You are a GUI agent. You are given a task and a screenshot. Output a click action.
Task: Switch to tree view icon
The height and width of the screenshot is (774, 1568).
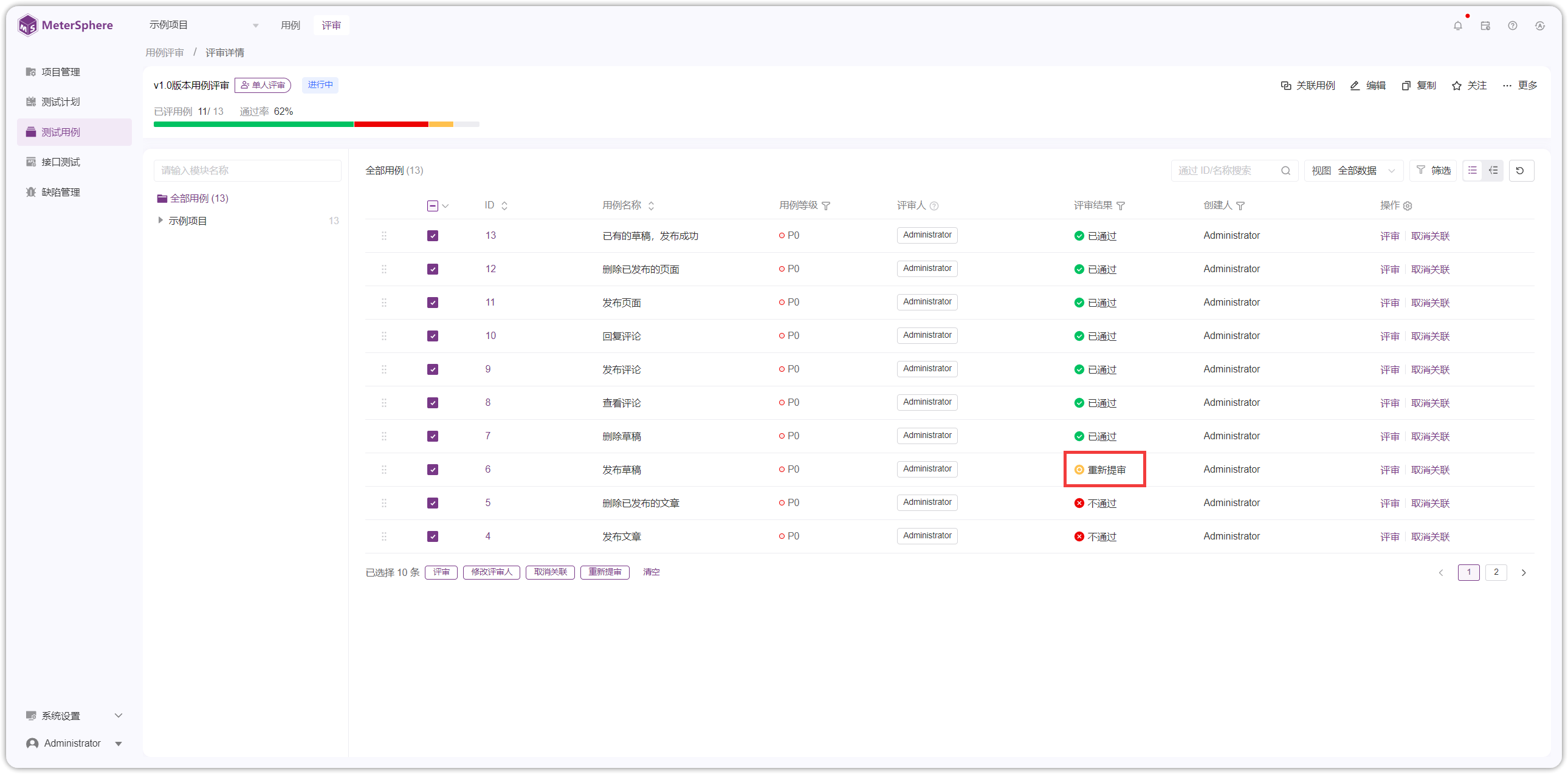pos(1493,170)
